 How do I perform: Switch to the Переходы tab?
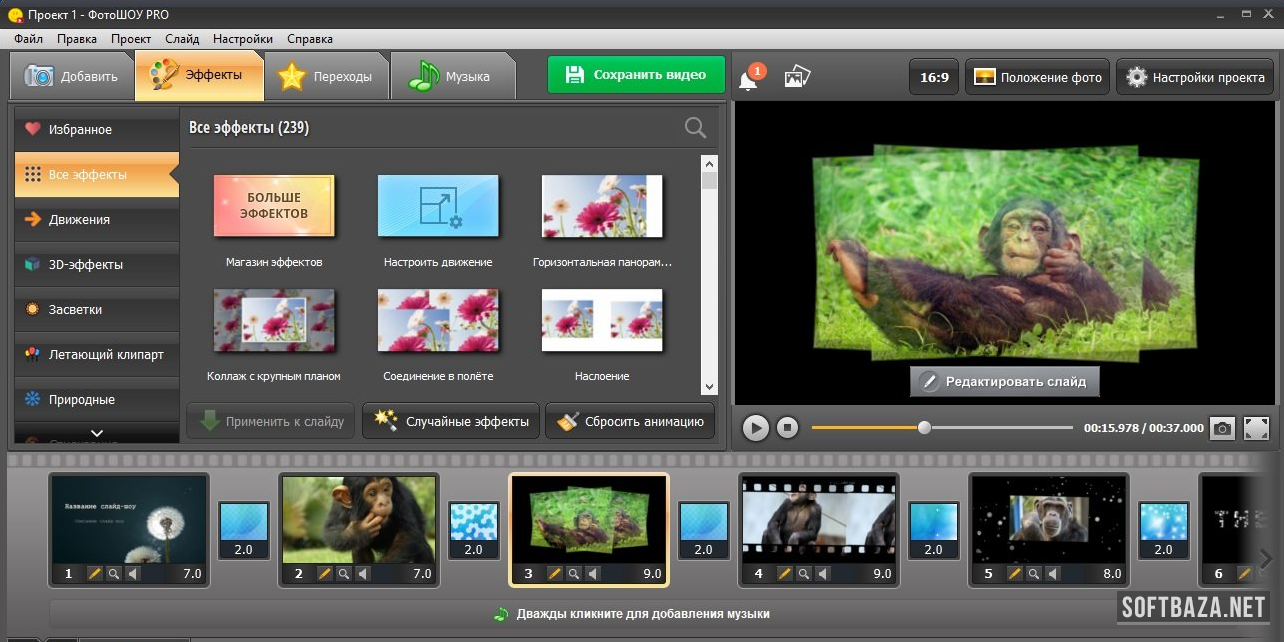coord(325,77)
